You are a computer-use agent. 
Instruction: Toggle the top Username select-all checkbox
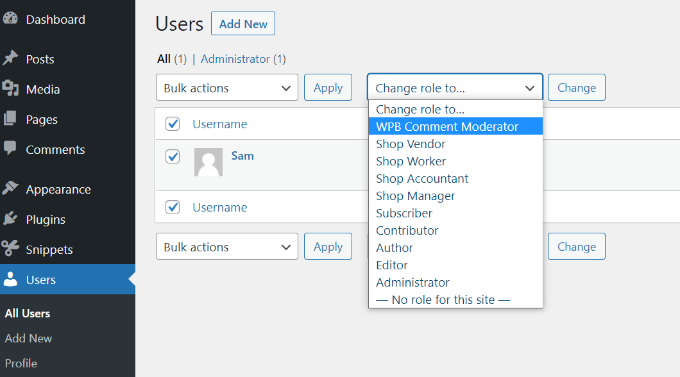pyautogui.click(x=173, y=124)
